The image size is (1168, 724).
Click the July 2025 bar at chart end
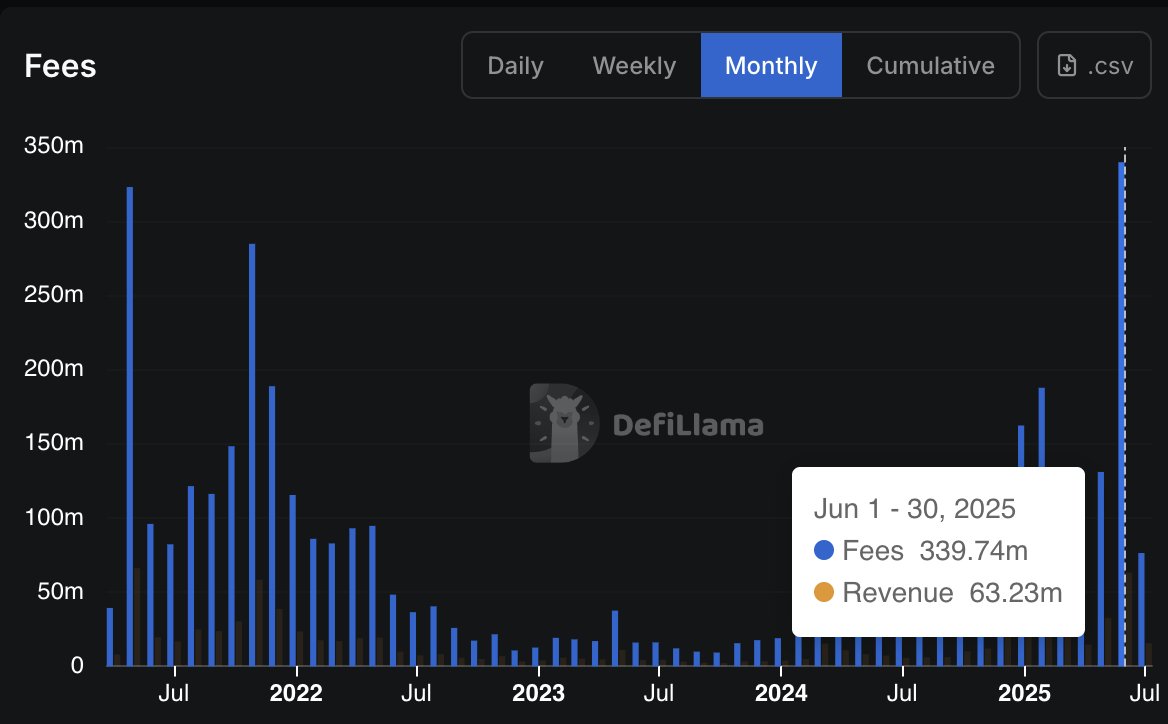point(1141,609)
